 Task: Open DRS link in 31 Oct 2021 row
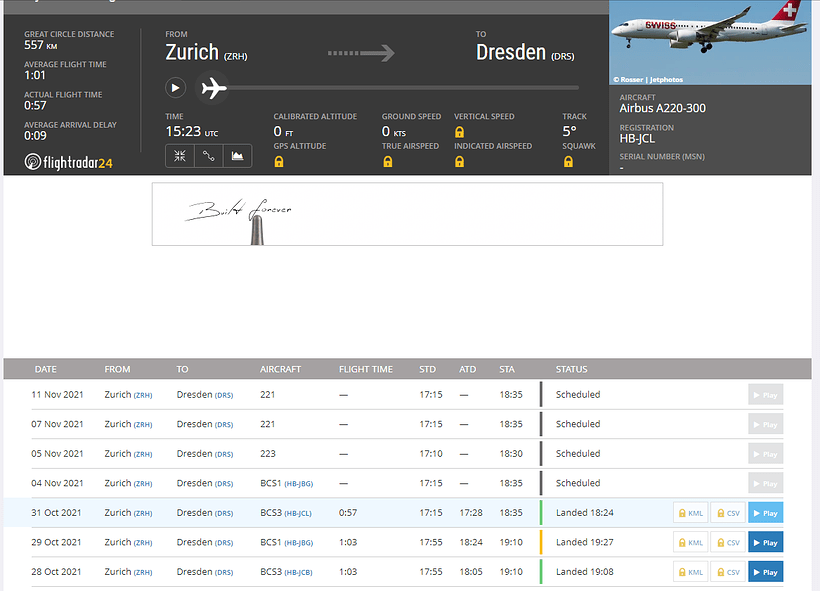(x=224, y=514)
